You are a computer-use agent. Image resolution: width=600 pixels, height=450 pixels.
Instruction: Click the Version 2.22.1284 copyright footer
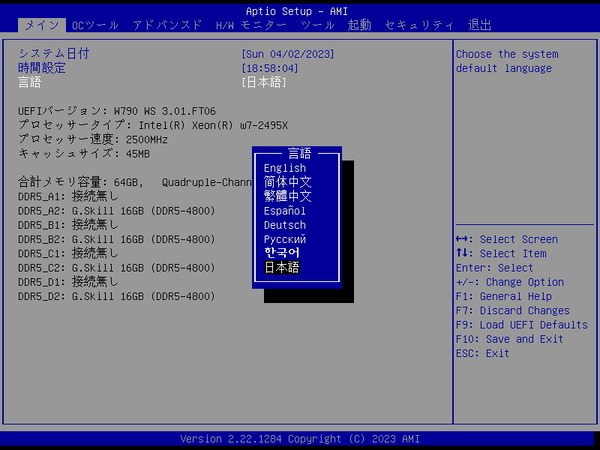tap(300, 439)
